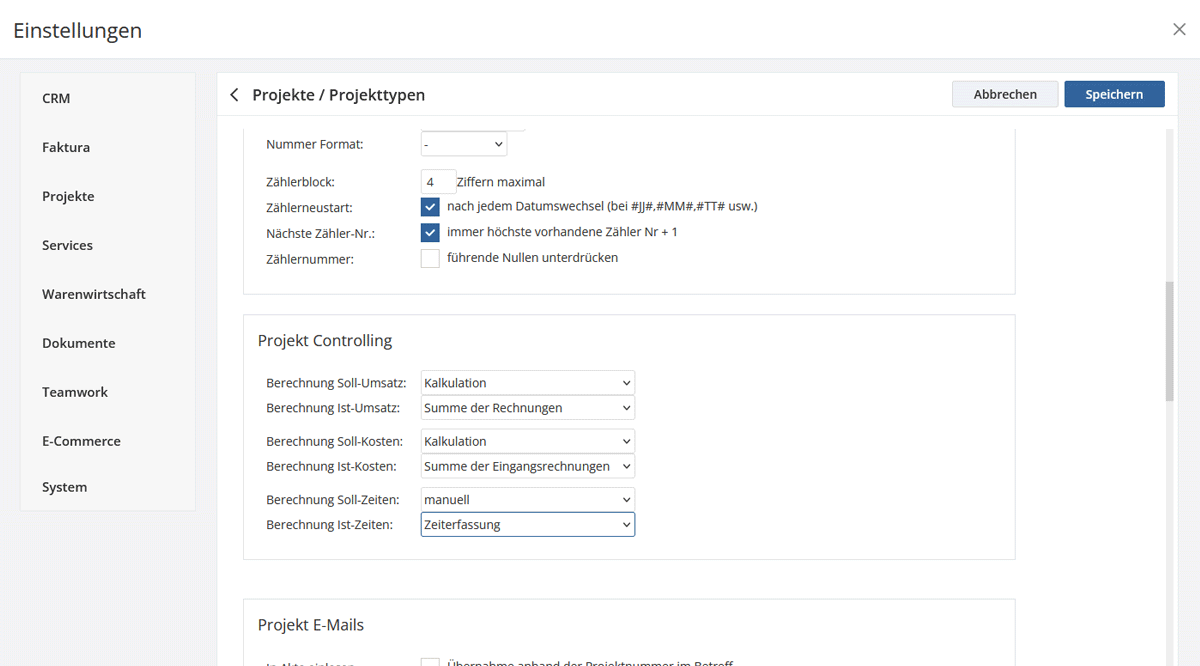1200x666 pixels.
Task: Open Berechnung Soll-Zeiten dropdown
Action: pos(527,500)
